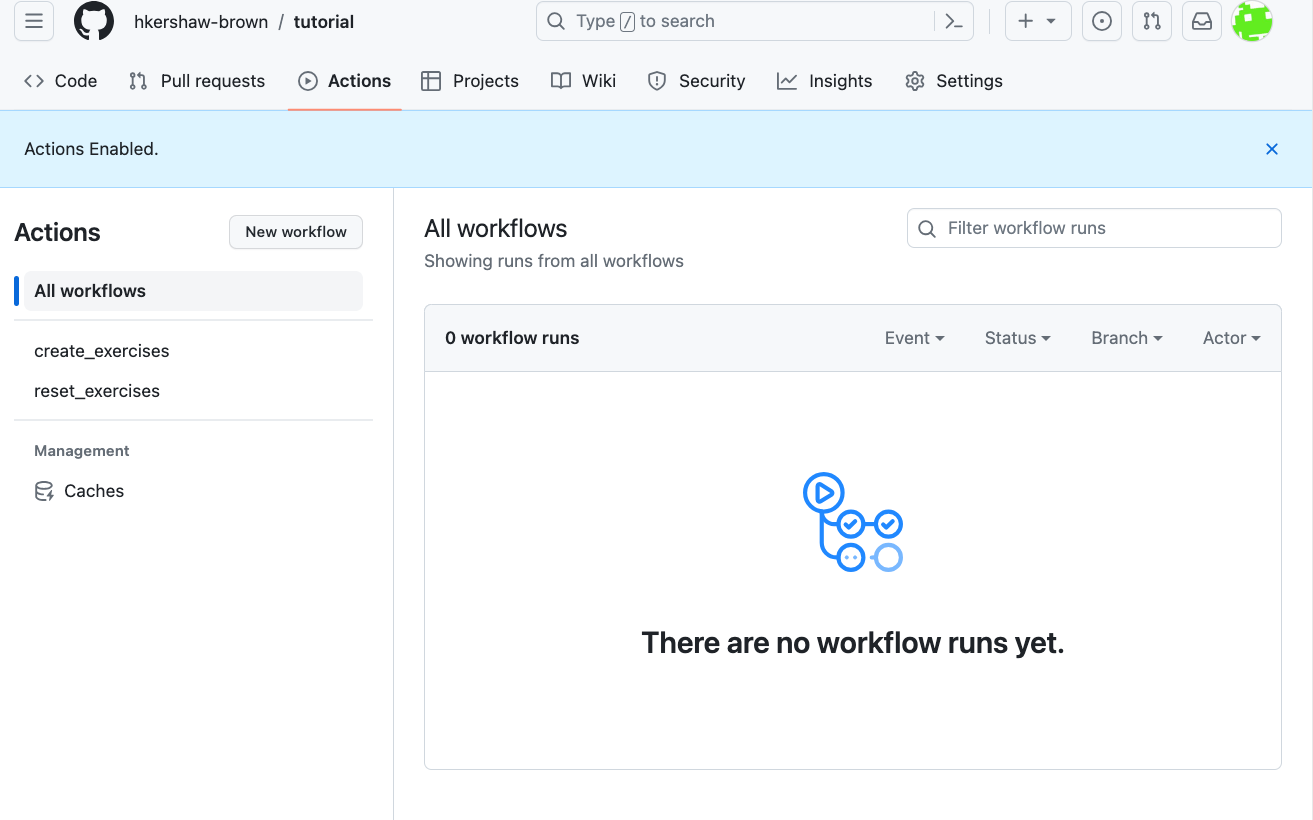The width and height of the screenshot is (1313, 820).
Task: Expand the Actor filter dropdown
Action: pos(1232,338)
